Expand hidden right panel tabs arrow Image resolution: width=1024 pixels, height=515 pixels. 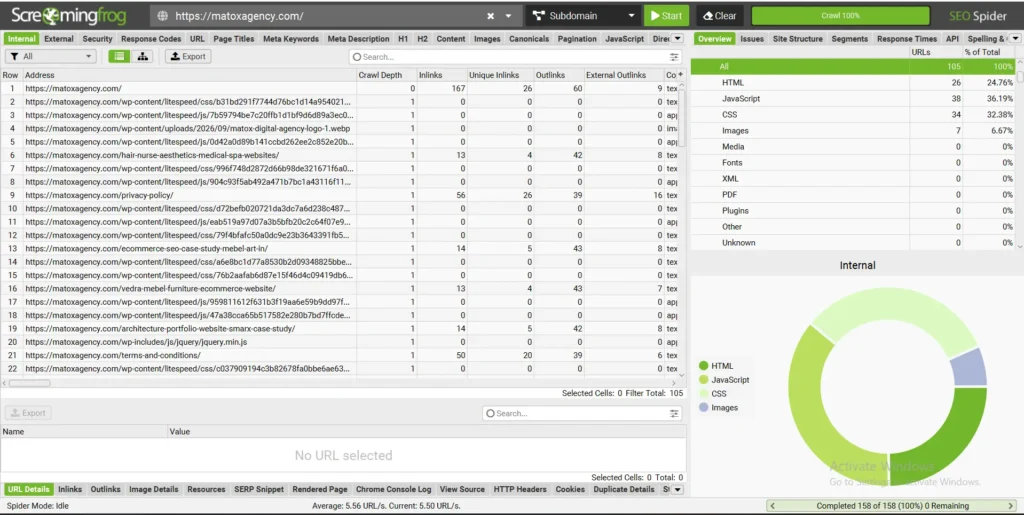click(x=1015, y=39)
